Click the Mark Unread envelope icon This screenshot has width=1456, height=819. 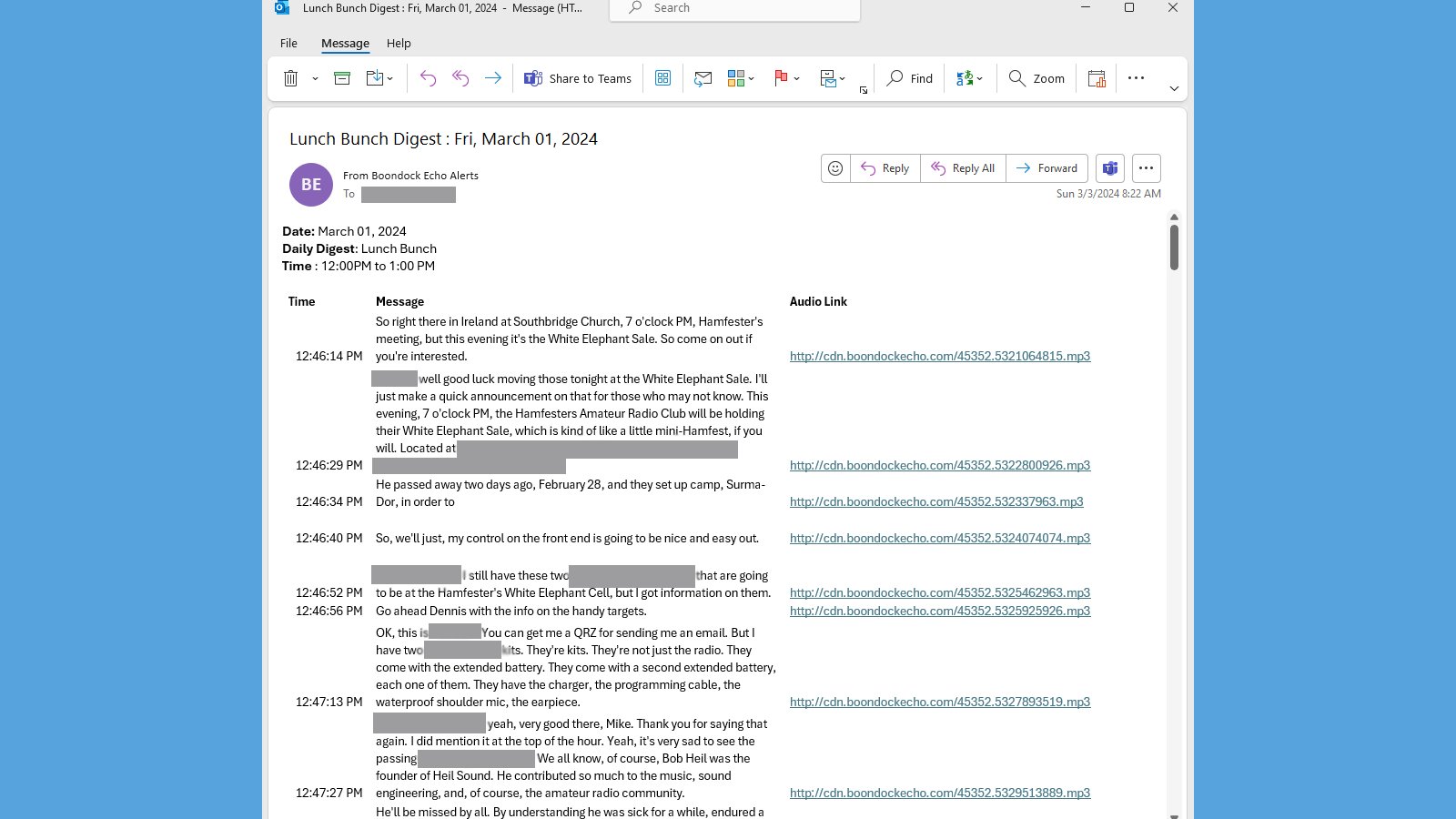[703, 78]
